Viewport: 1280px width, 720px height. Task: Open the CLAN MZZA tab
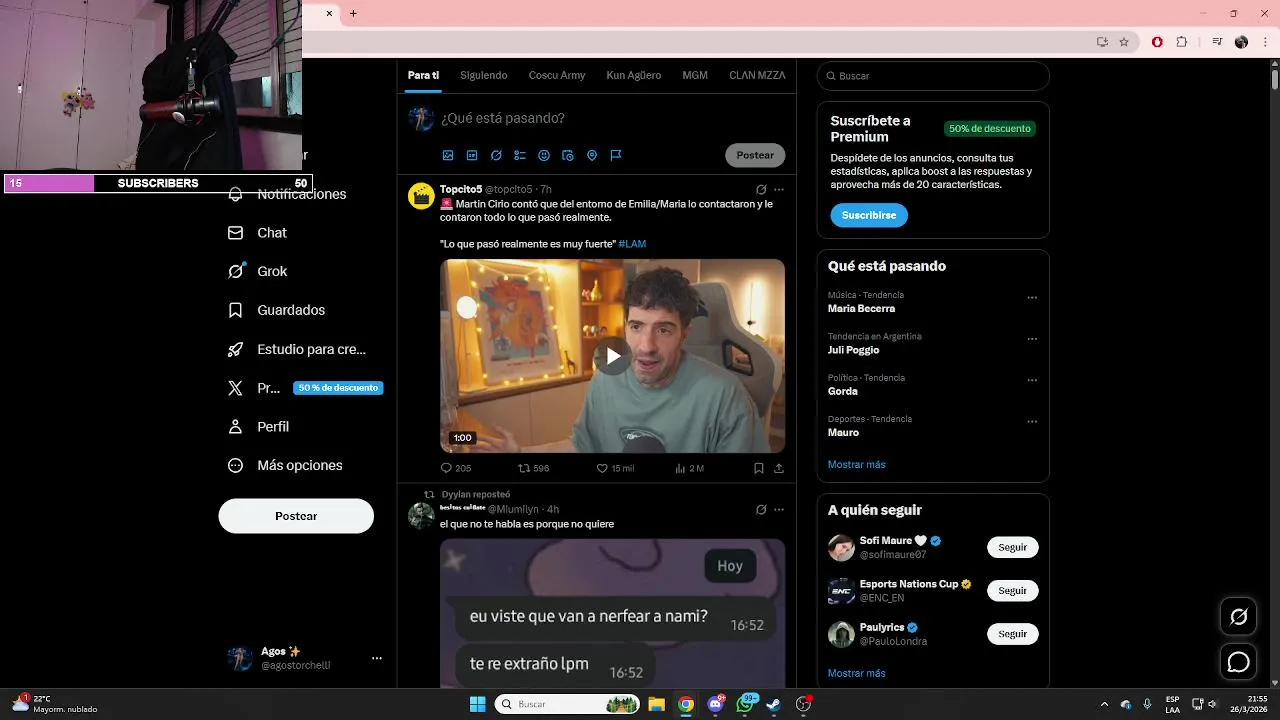757,76
